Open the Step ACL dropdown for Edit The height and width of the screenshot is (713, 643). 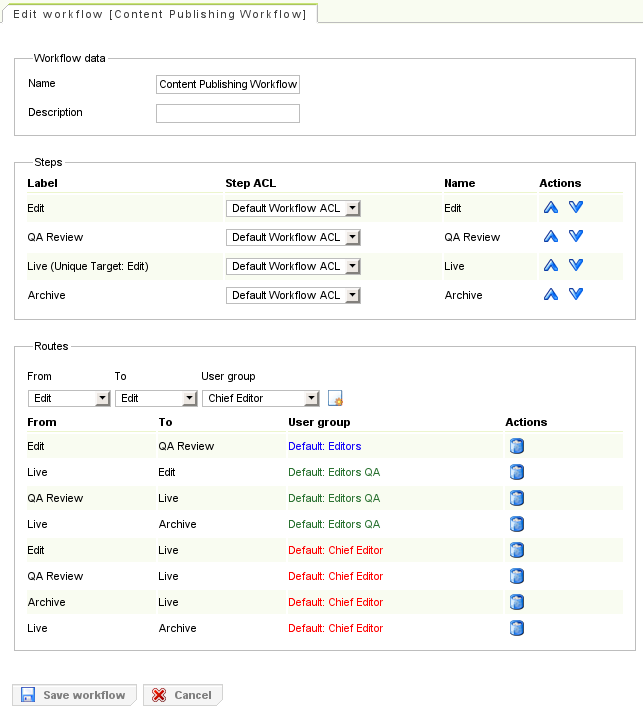tap(293, 208)
